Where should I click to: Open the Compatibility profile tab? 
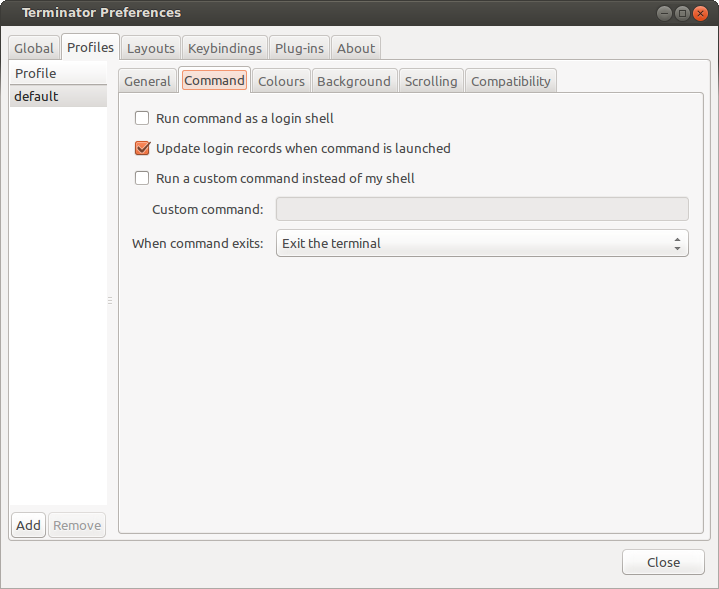click(511, 81)
